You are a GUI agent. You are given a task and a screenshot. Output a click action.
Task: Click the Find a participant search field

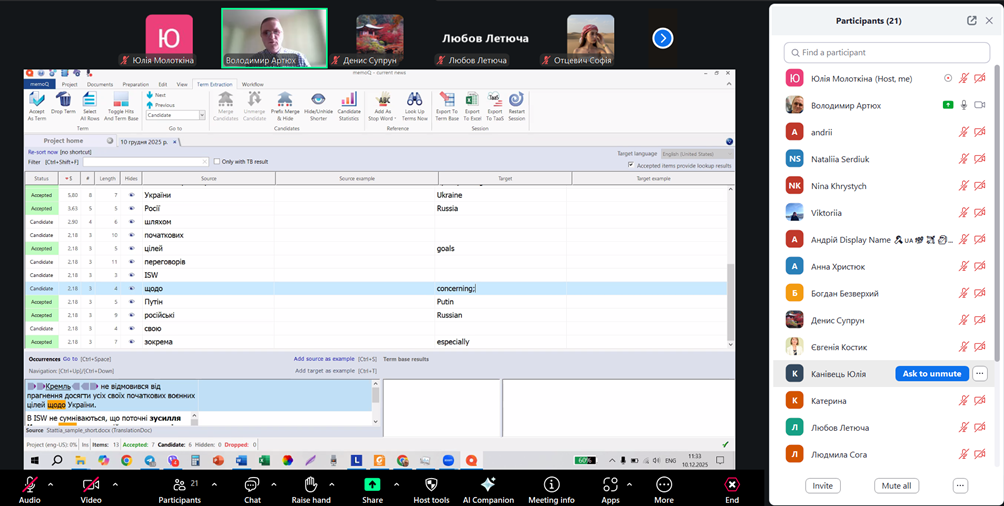pyautogui.click(x=886, y=52)
